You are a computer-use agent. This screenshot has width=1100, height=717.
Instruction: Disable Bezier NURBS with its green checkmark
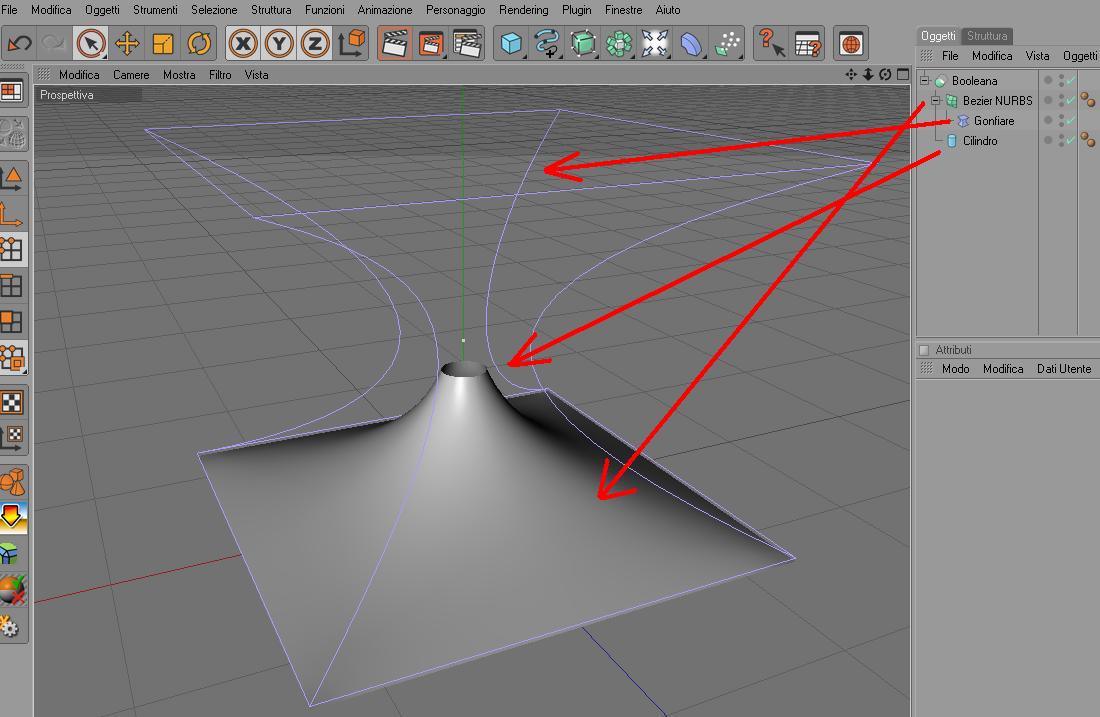1071,100
